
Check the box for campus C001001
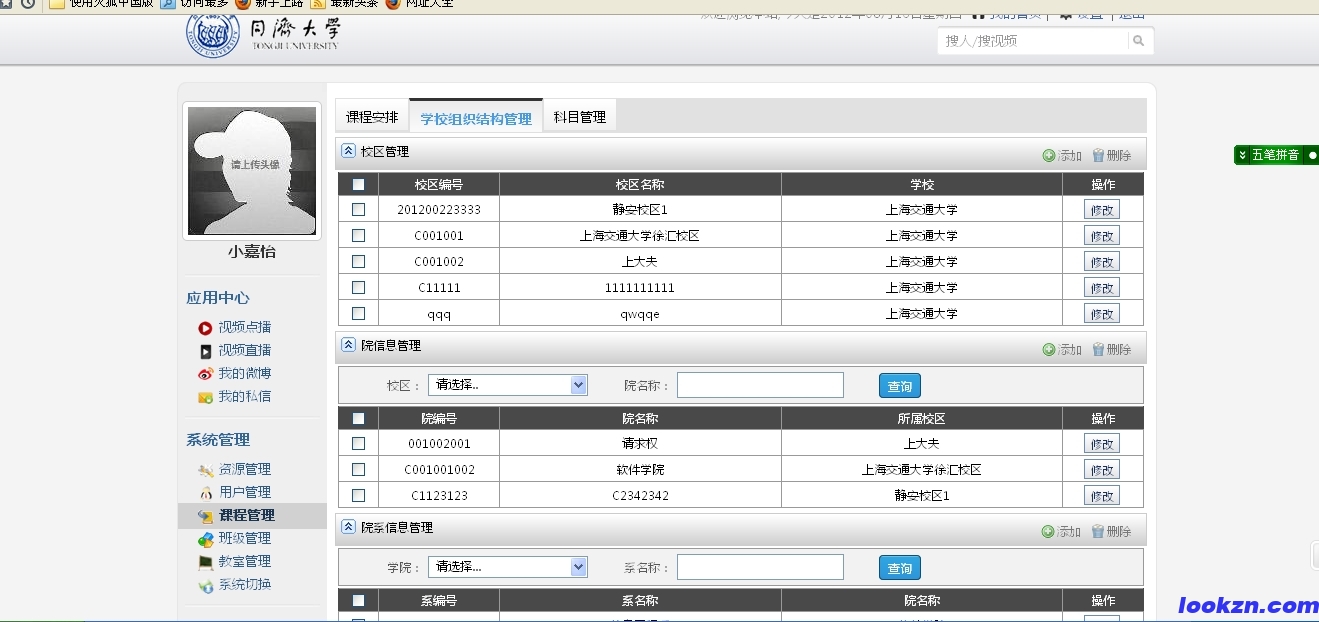click(x=359, y=236)
